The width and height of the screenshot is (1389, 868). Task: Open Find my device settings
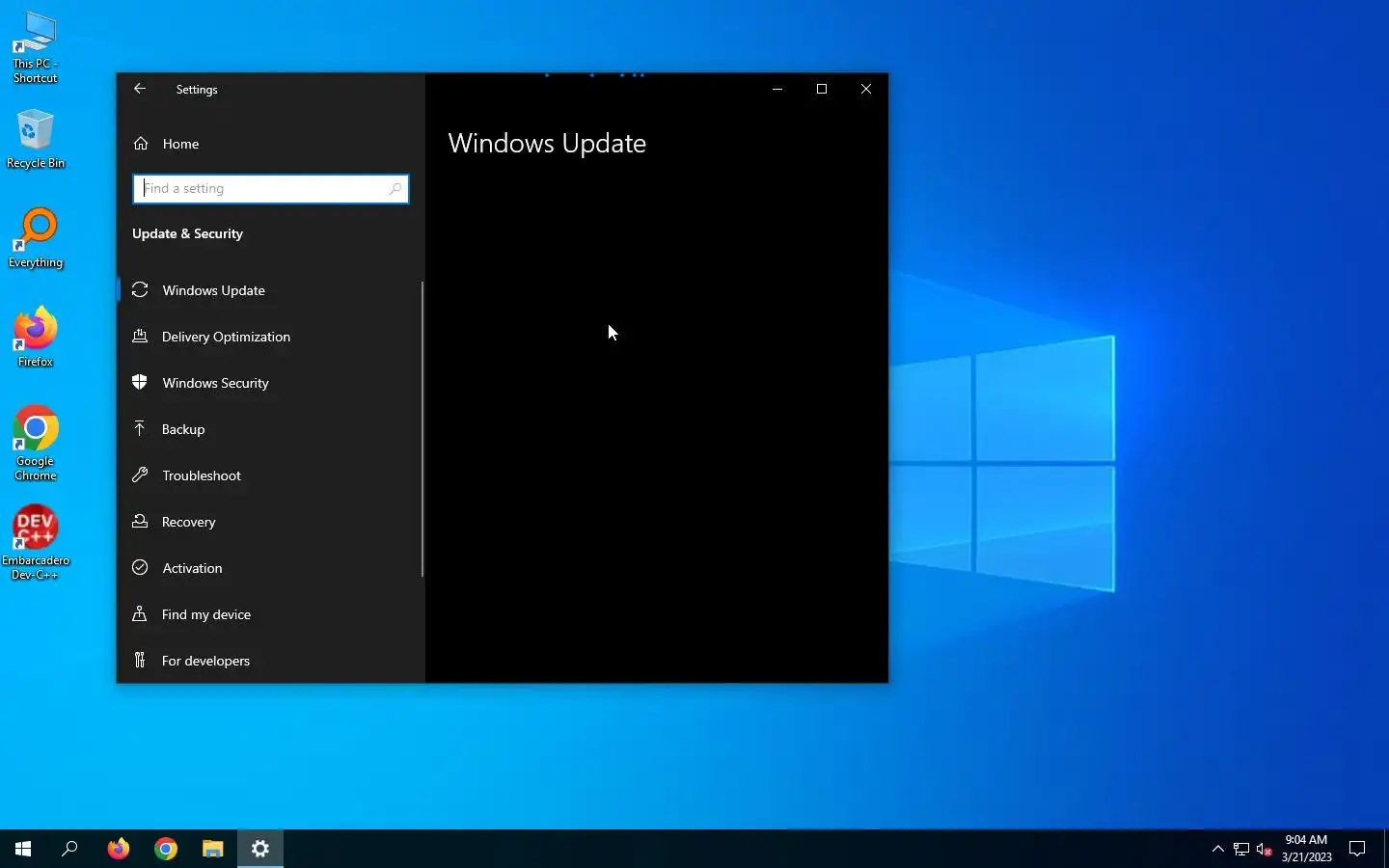[x=270, y=614]
